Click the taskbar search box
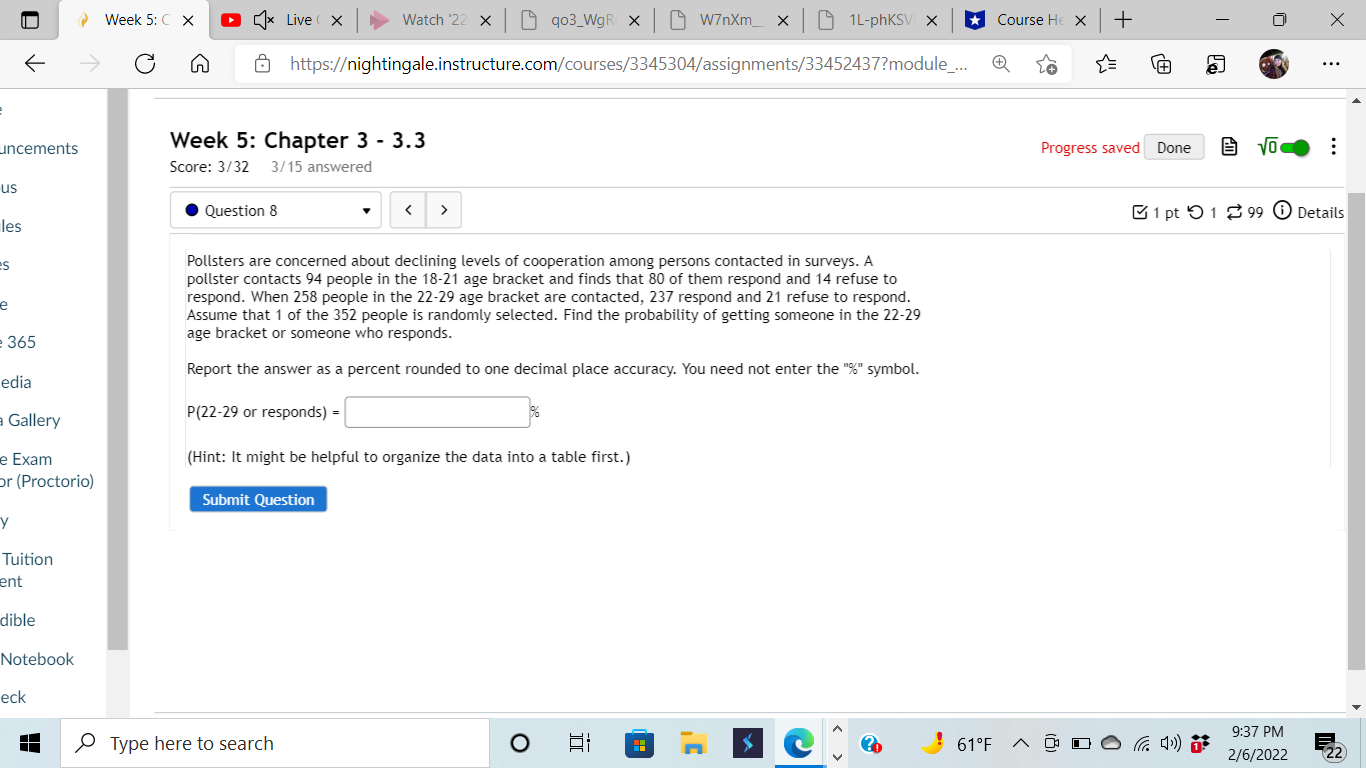Screen dimensions: 1366x768 click(275, 743)
